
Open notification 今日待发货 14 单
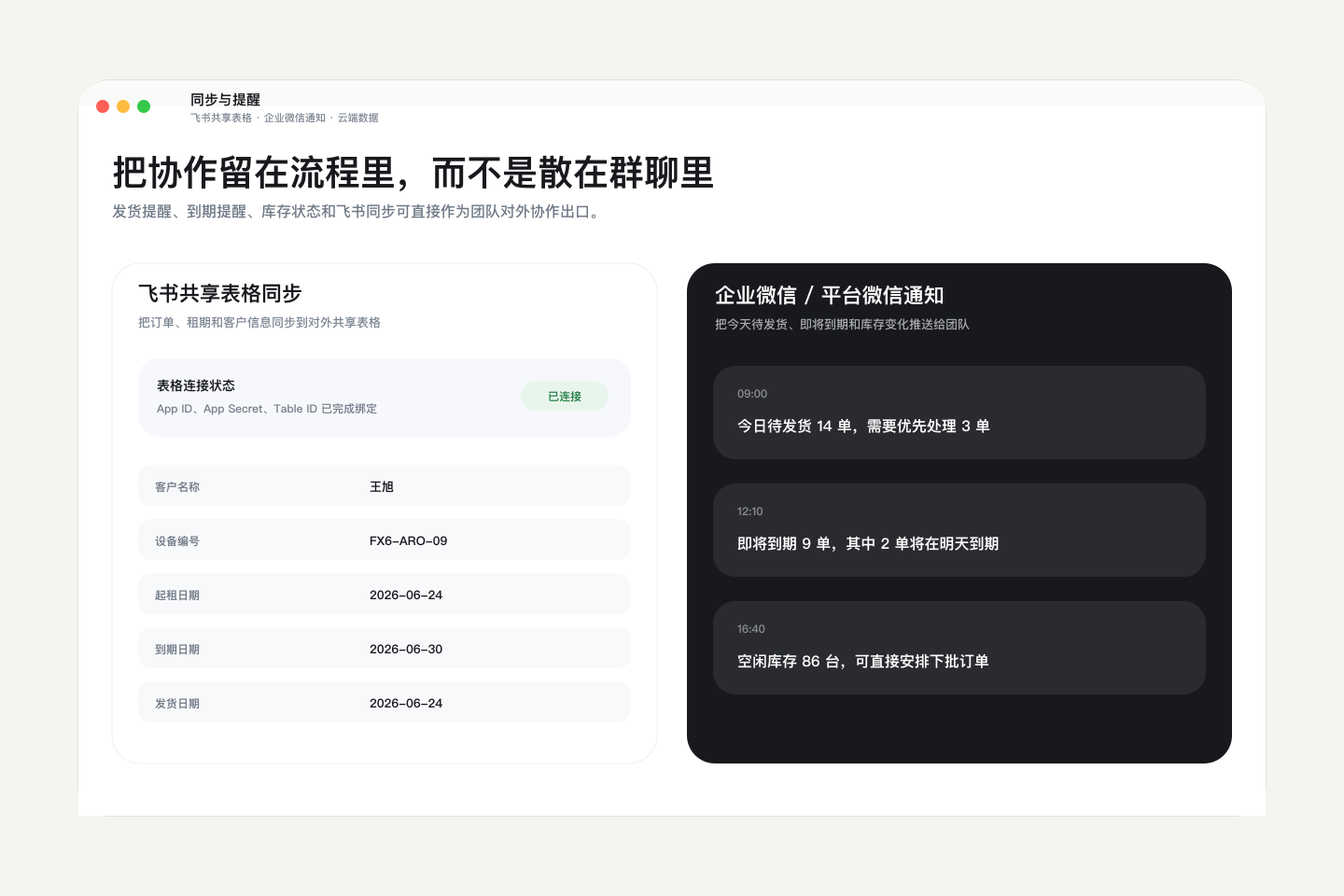tap(959, 413)
